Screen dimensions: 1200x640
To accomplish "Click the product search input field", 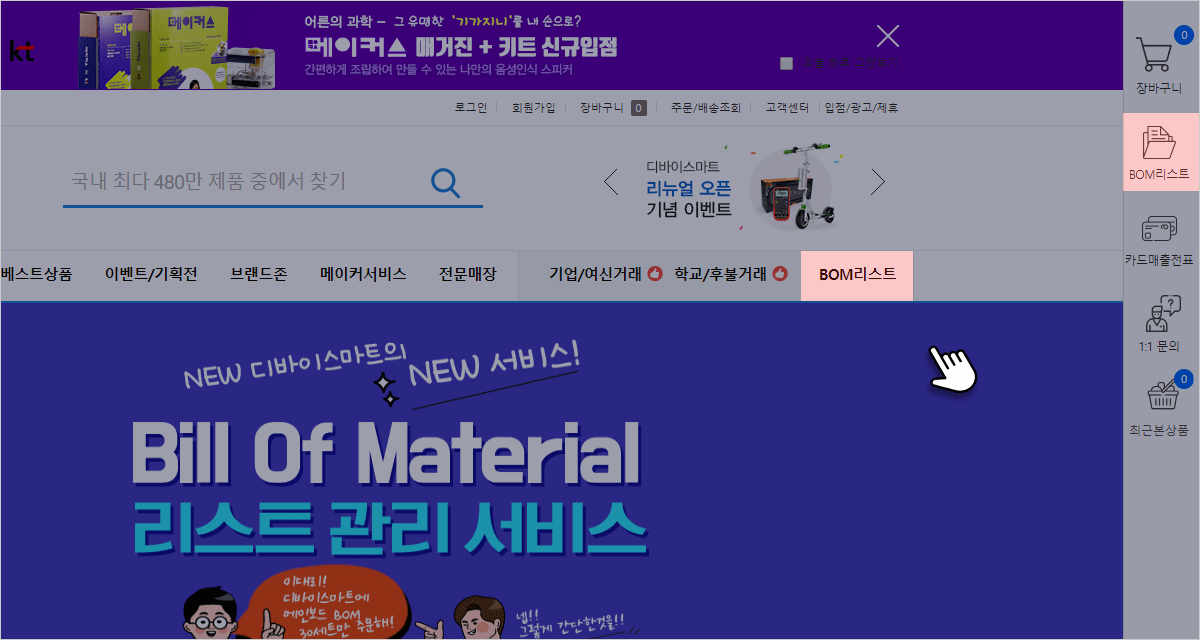I will tap(240, 182).
